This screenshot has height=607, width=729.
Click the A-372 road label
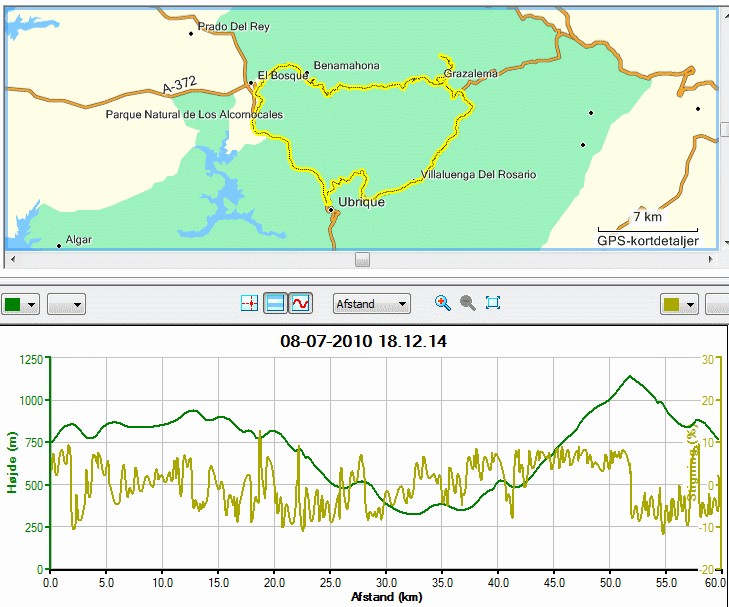pyautogui.click(x=179, y=85)
